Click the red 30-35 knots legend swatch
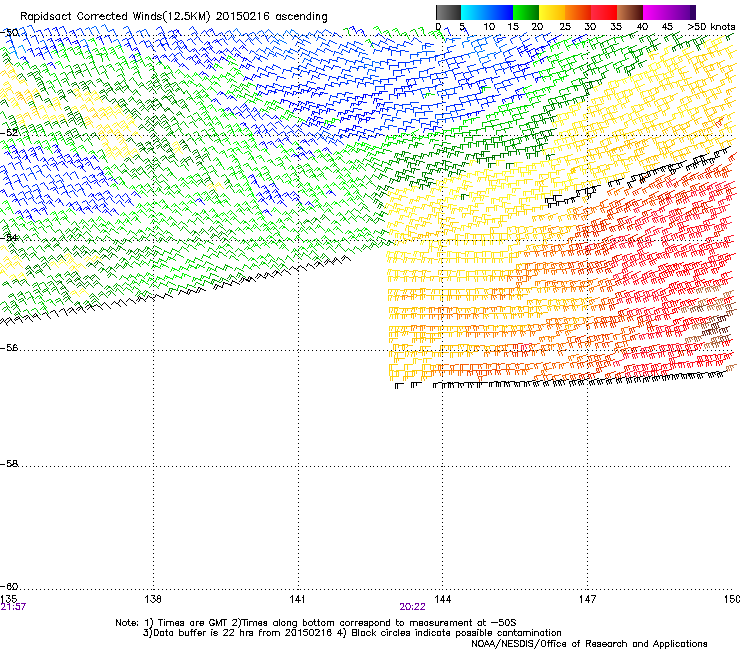The height and width of the screenshot is (650, 740). tap(604, 12)
